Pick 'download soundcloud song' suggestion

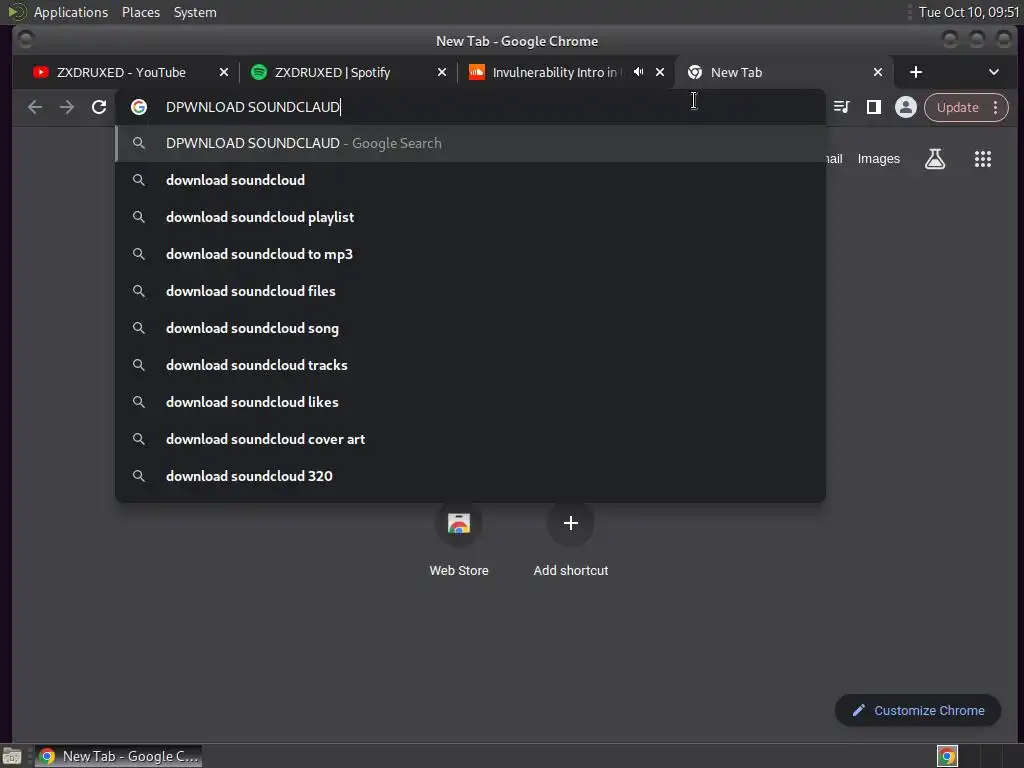[x=470, y=328]
